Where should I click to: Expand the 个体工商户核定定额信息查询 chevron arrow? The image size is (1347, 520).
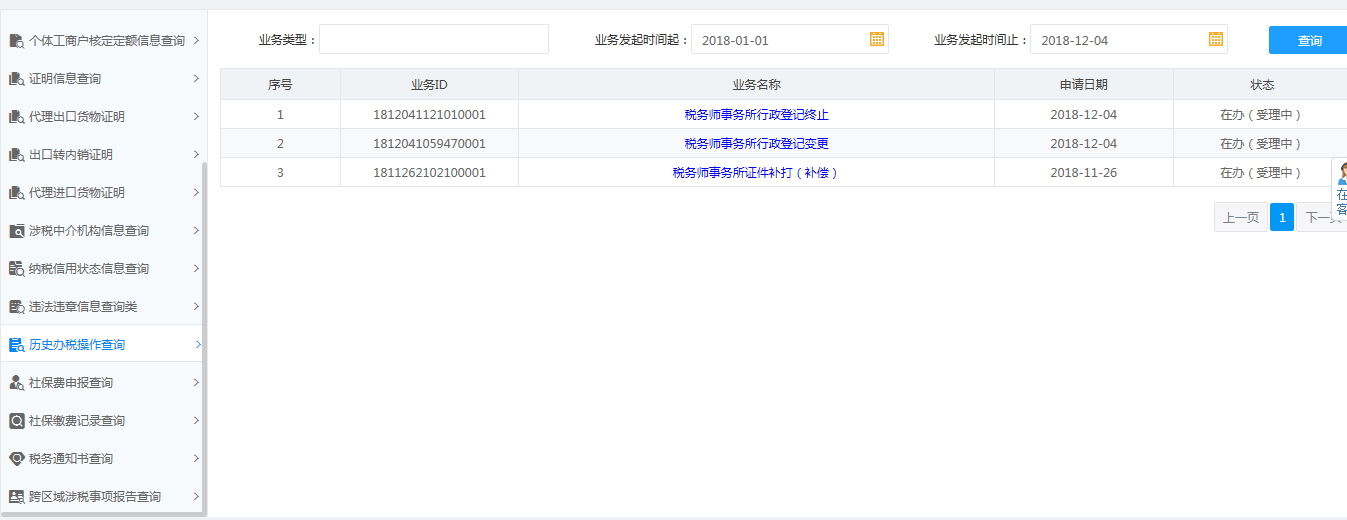coord(196,41)
